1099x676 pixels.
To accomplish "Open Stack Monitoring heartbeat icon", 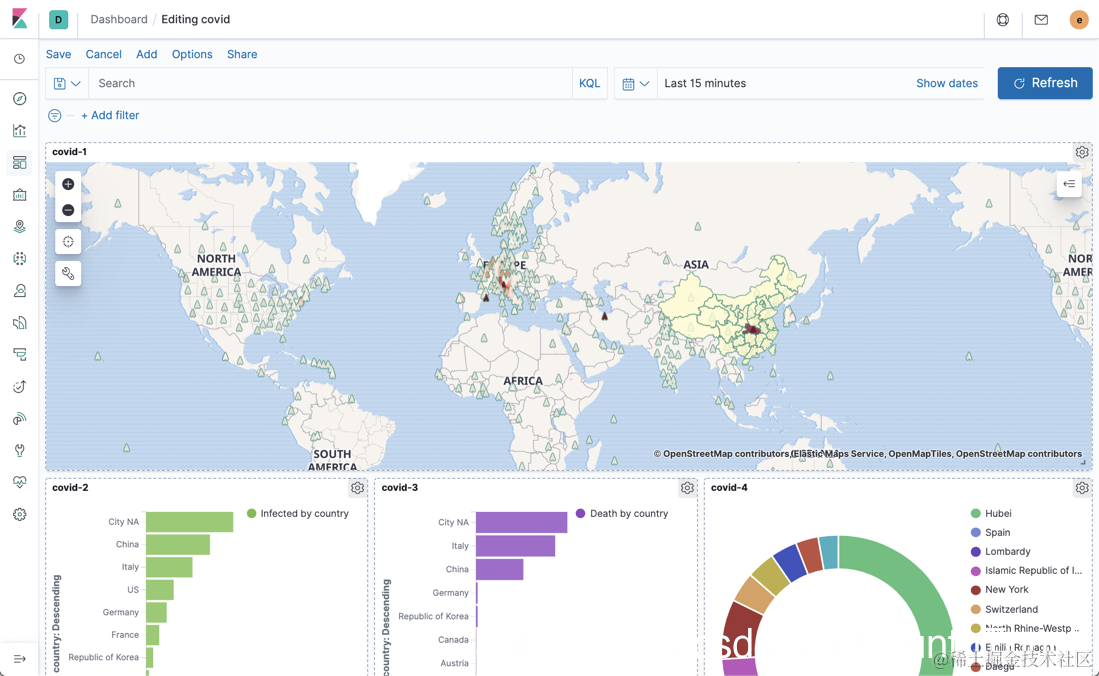I will click(x=20, y=482).
